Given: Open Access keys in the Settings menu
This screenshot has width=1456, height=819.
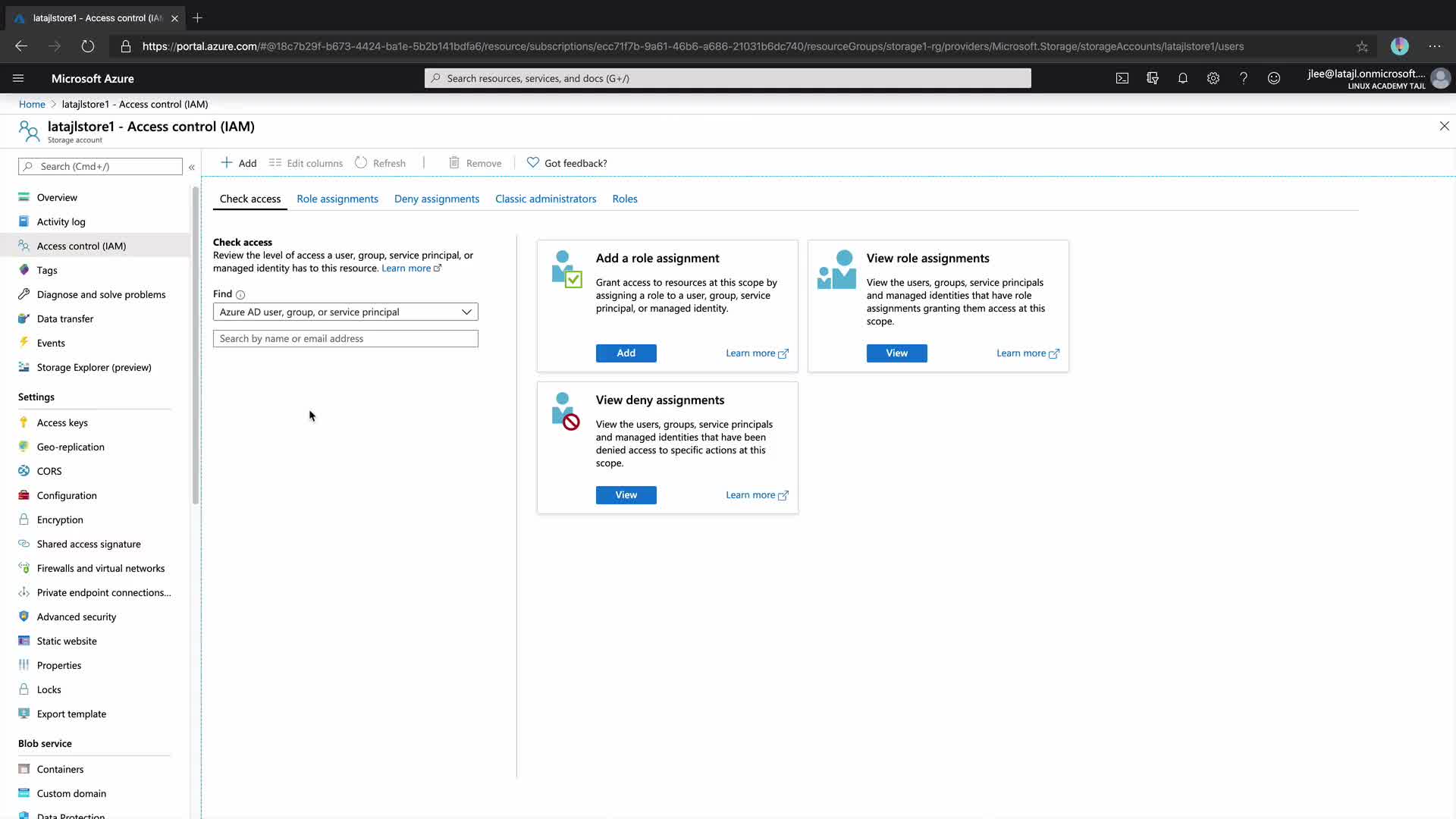Looking at the screenshot, I should (x=62, y=422).
